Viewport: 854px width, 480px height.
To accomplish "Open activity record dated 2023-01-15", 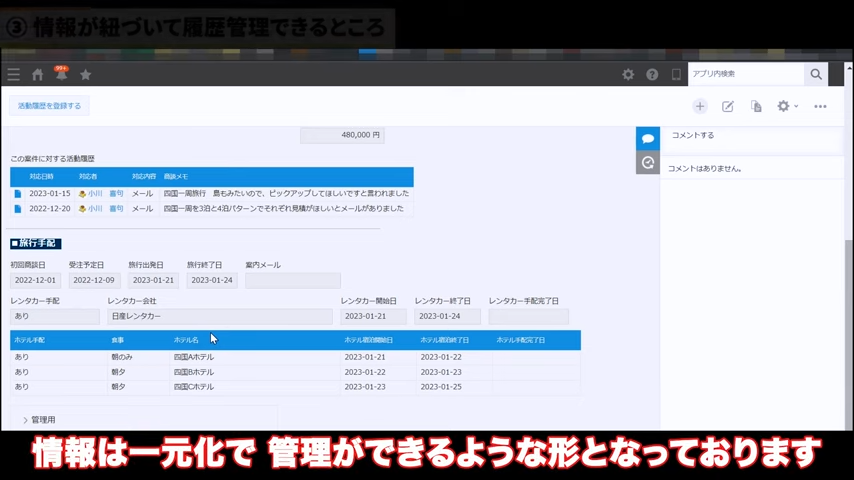I will 18,193.
